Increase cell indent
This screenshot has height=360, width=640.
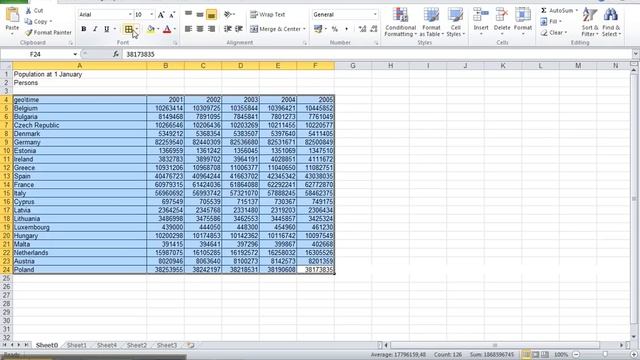pyautogui.click(x=239, y=29)
